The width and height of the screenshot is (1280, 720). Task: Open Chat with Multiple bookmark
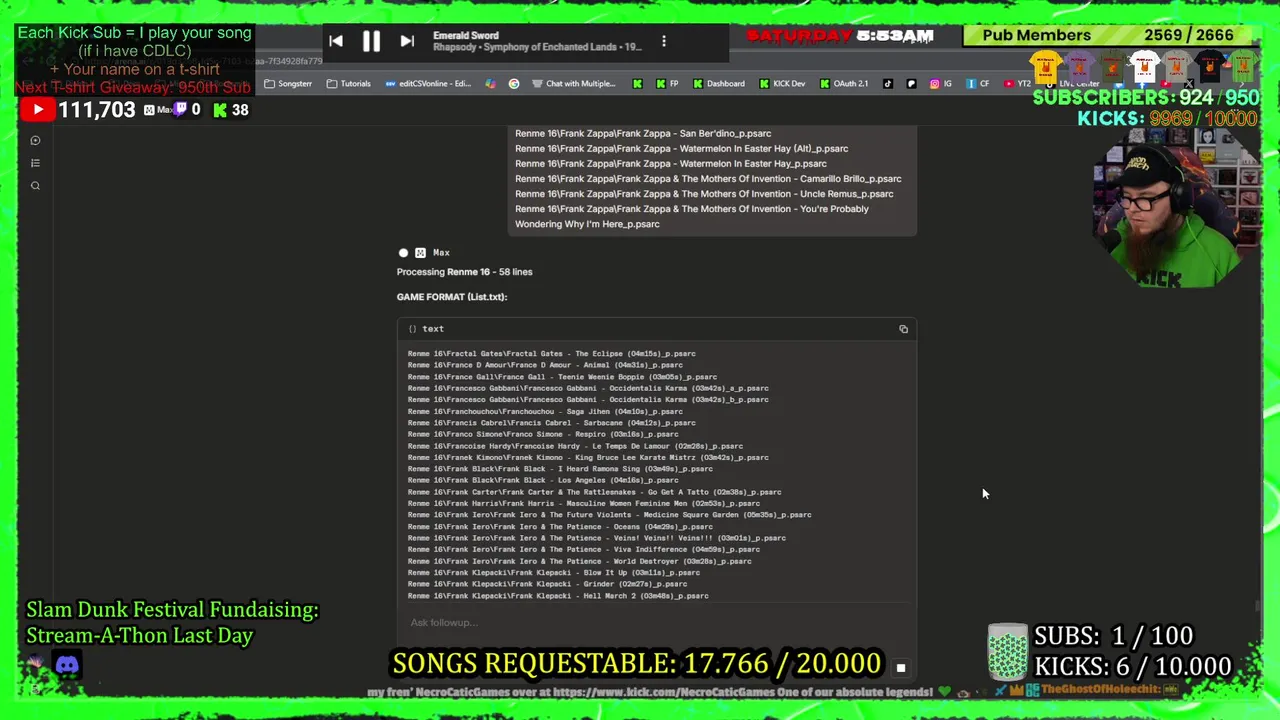(x=574, y=84)
